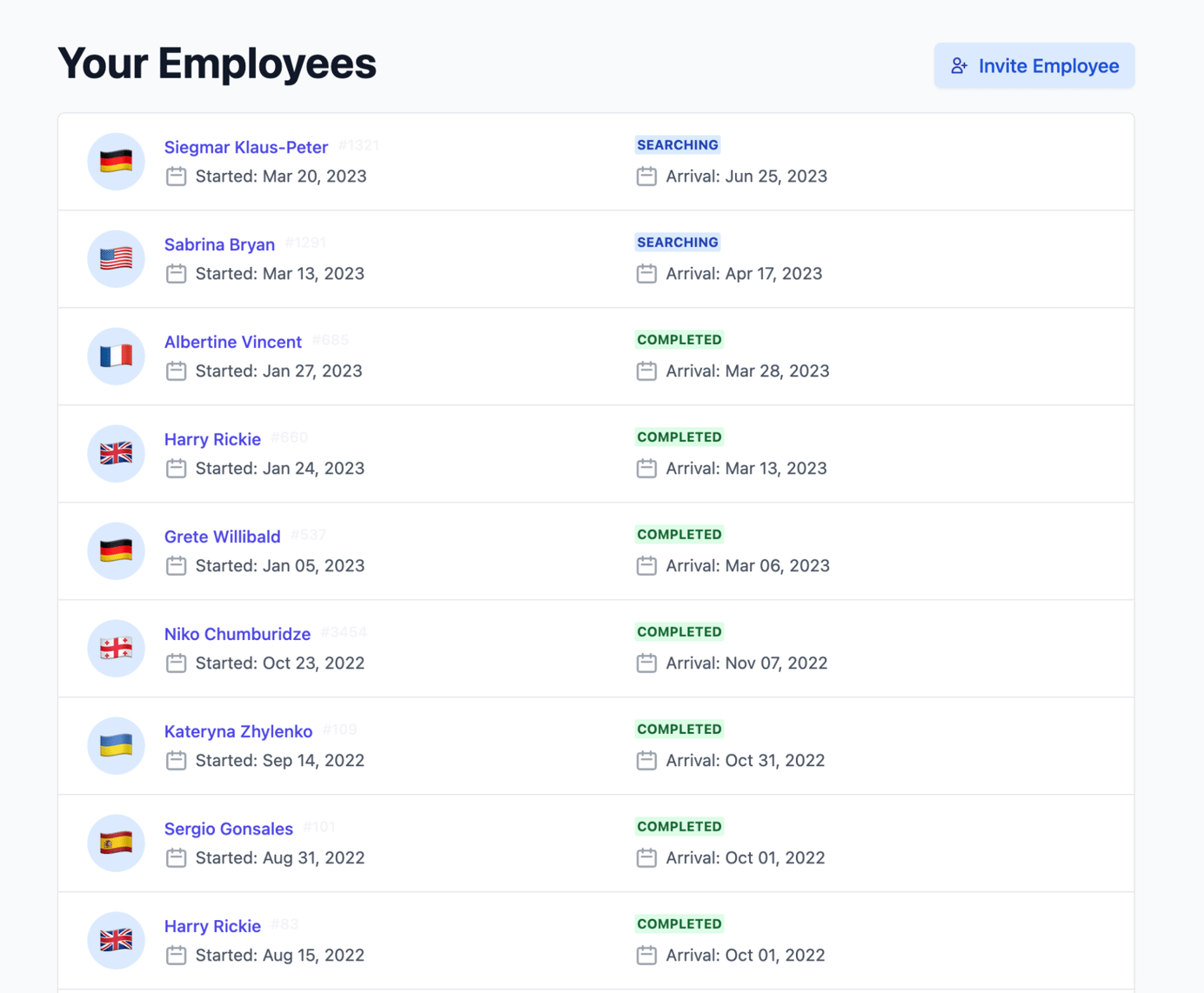Image resolution: width=1204 pixels, height=993 pixels.
Task: Click the calendar icon beside Arrival Apr 17, 2023
Action: [x=646, y=274]
